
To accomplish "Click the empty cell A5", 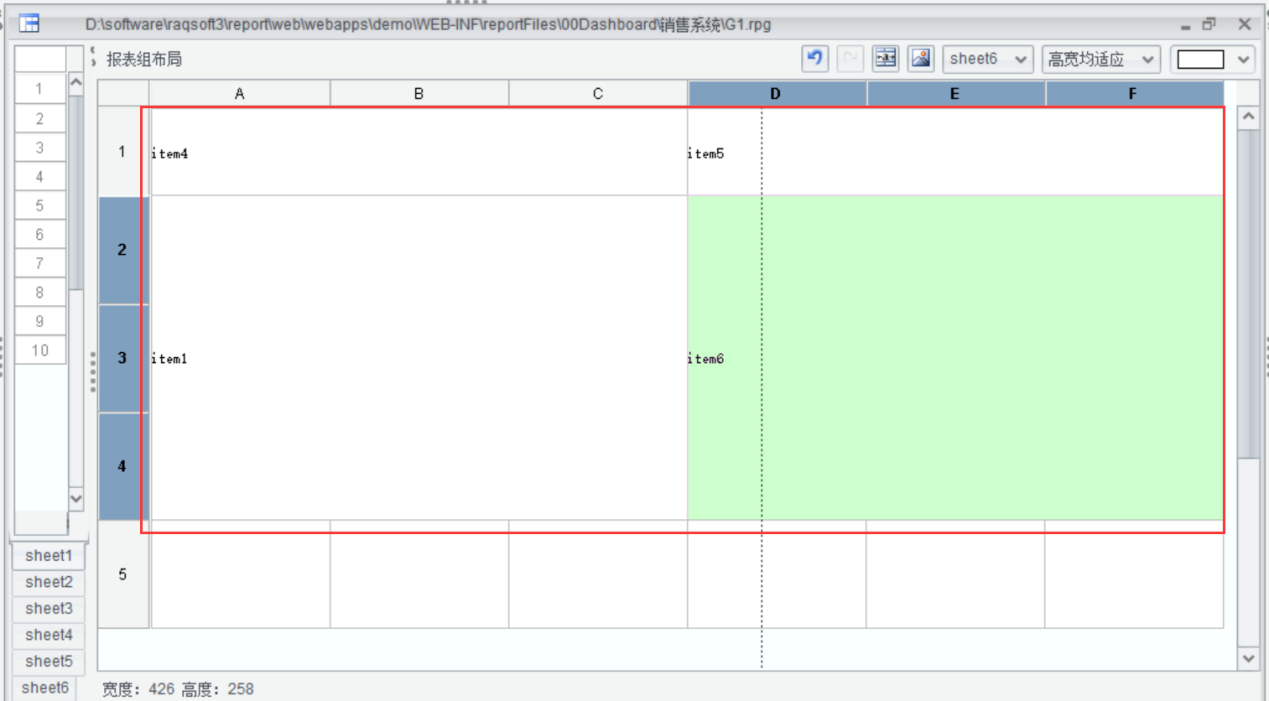I will 240,574.
